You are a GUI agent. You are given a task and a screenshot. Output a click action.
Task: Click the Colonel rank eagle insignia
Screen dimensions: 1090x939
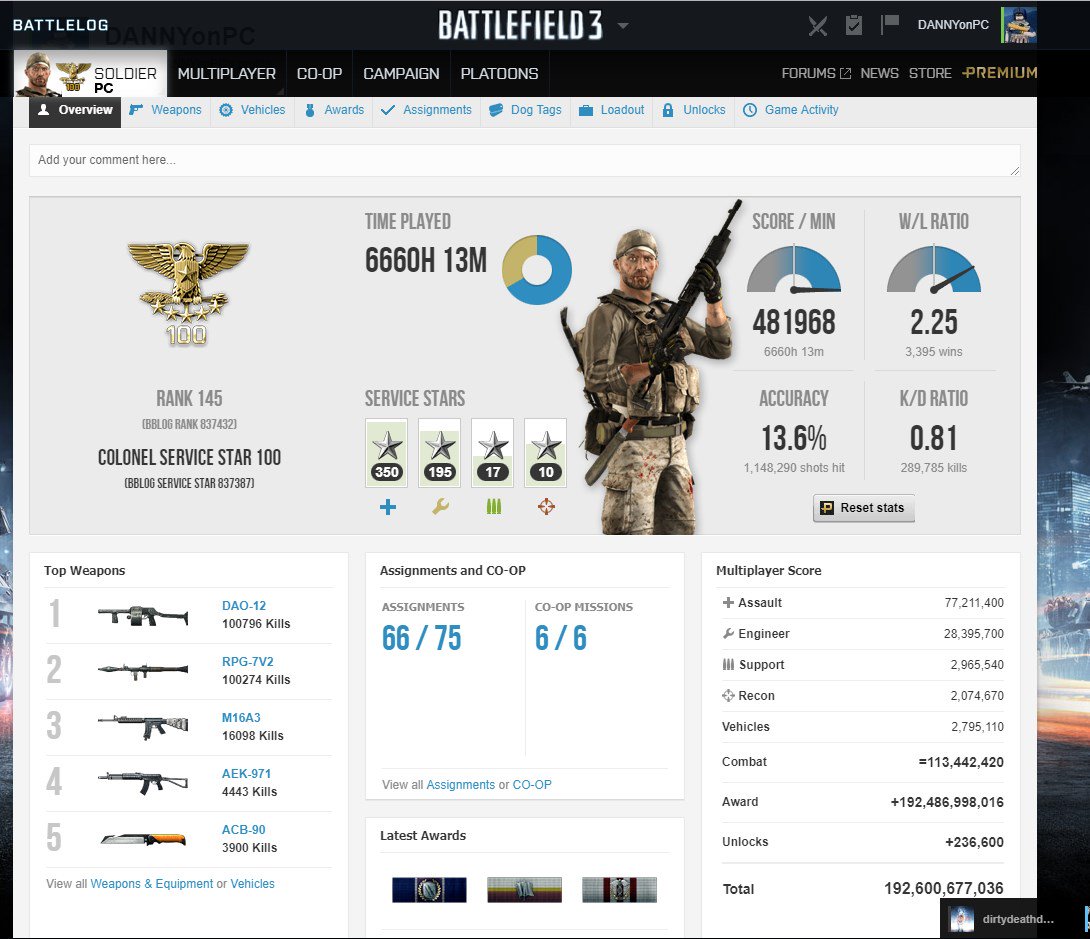pyautogui.click(x=187, y=292)
